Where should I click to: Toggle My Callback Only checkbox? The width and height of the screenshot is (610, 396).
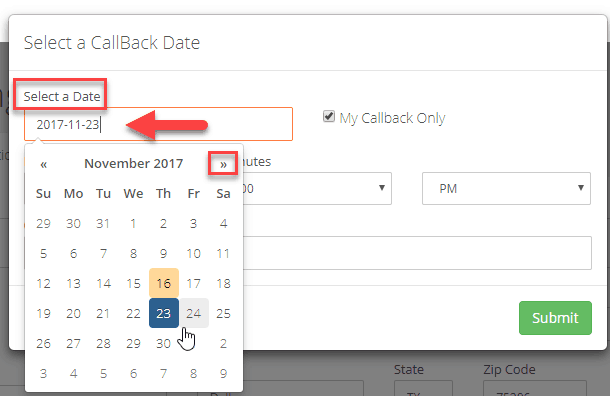coord(329,116)
